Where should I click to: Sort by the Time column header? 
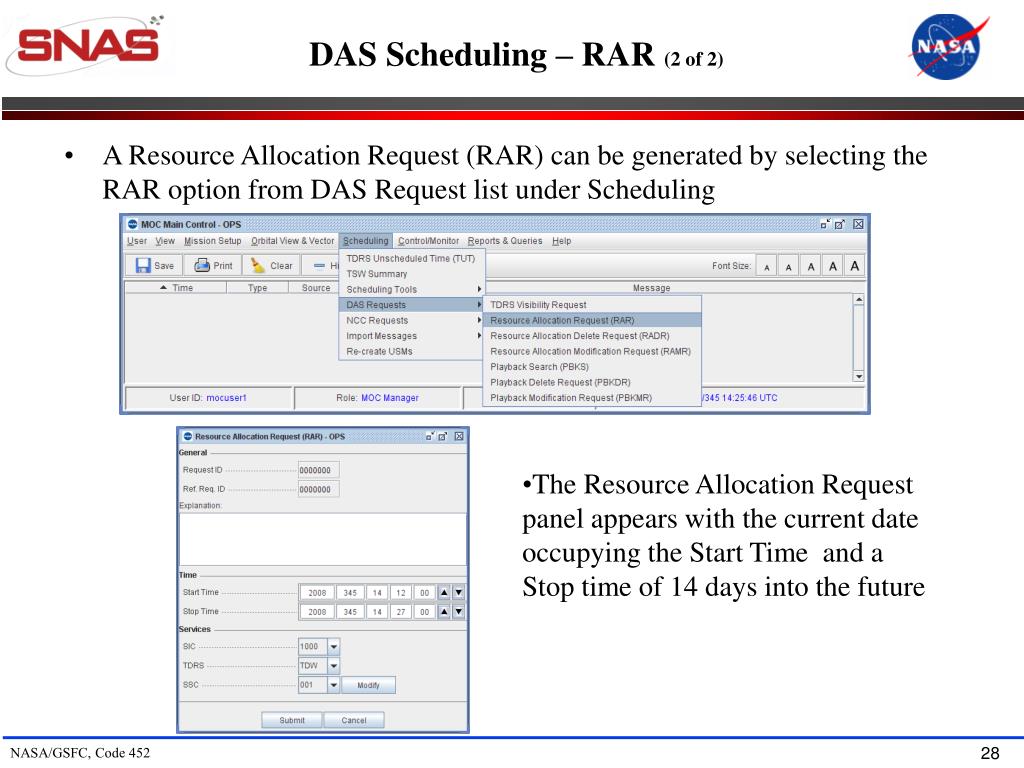[x=176, y=288]
